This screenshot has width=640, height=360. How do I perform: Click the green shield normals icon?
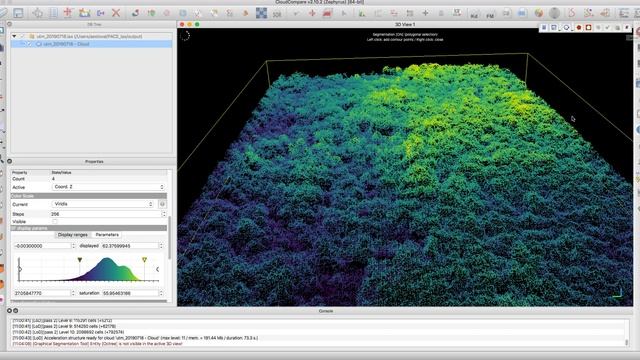[x=151, y=13]
